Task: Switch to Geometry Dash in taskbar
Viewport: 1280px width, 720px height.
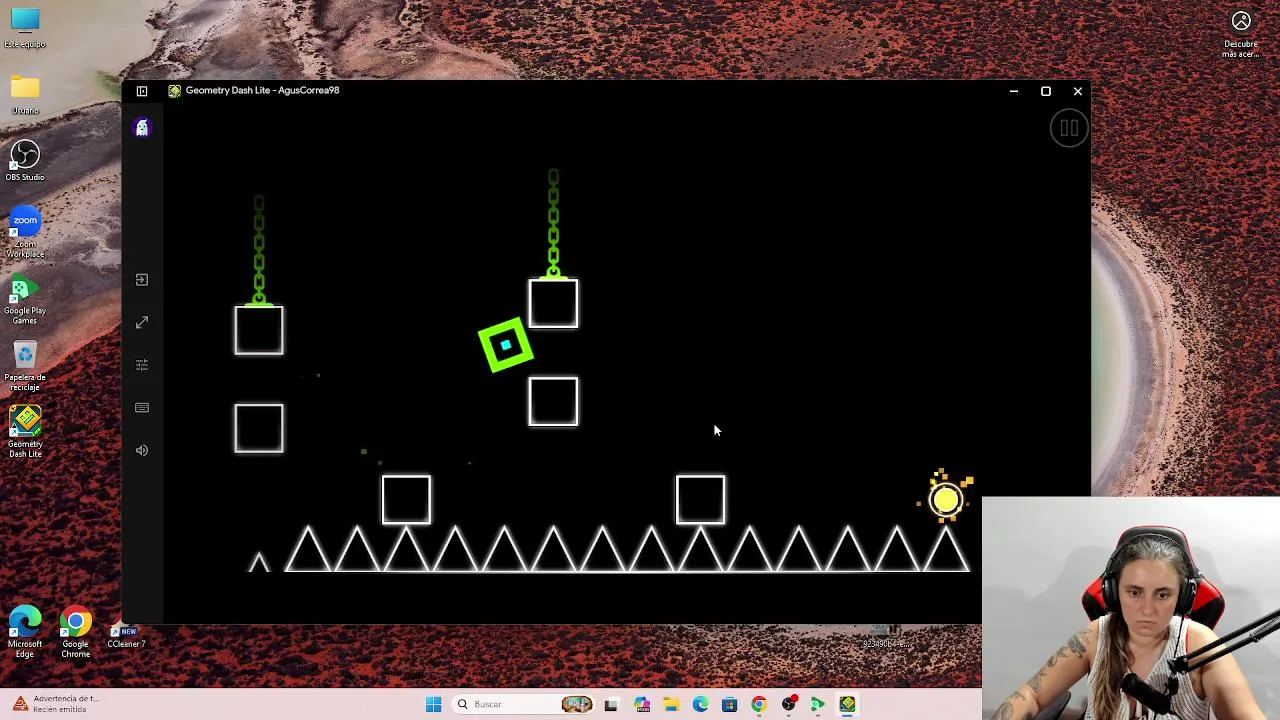Action: click(847, 704)
